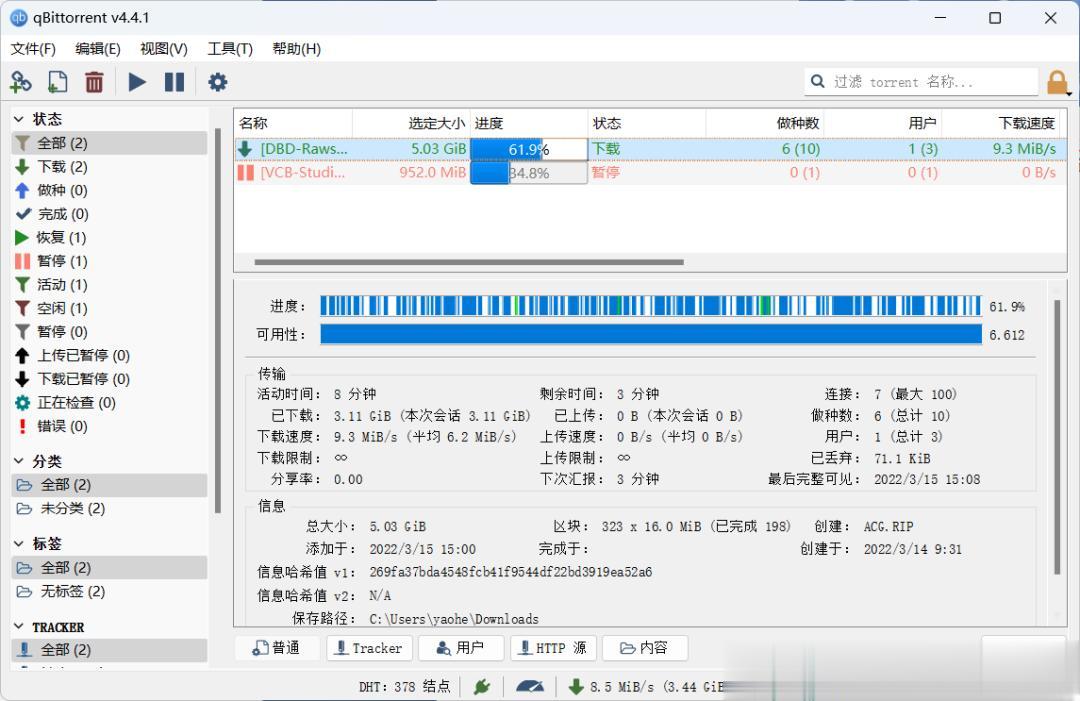Focus the torrent name filter field
This screenshot has height=701, width=1080.
[921, 82]
